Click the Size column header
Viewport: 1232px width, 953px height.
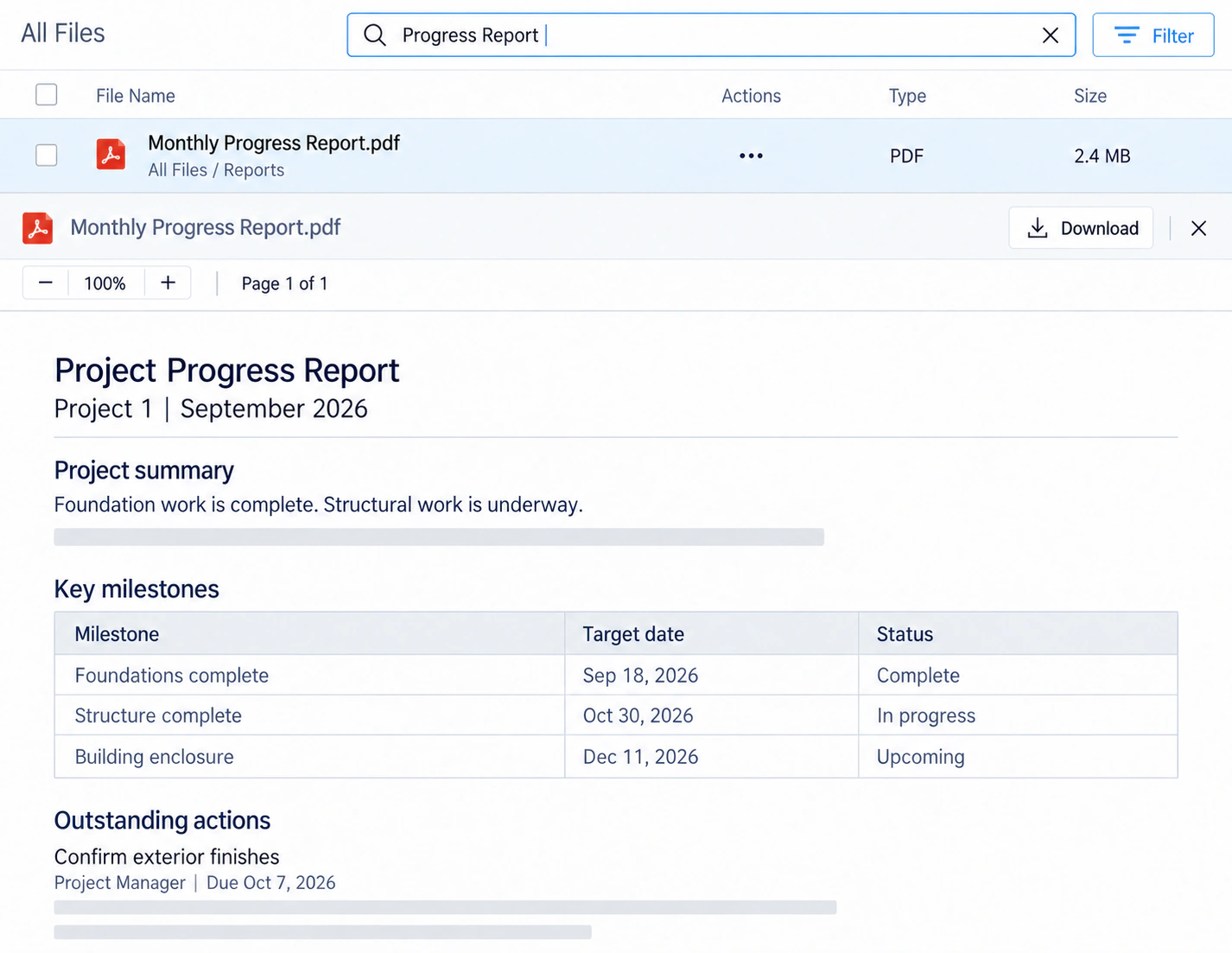point(1090,96)
